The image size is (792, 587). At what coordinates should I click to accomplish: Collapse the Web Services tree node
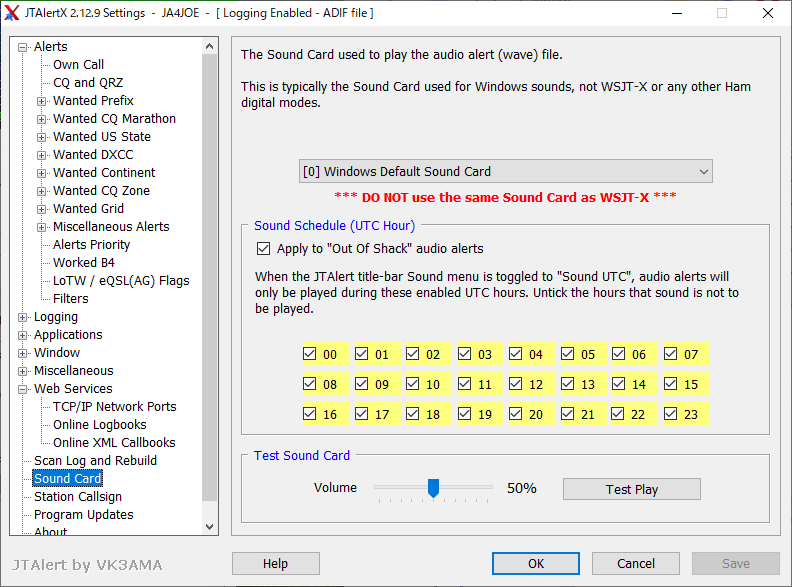click(x=22, y=389)
